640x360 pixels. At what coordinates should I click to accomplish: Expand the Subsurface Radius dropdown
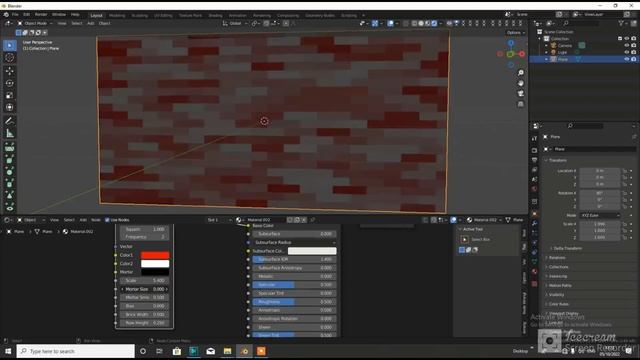(x=294, y=242)
